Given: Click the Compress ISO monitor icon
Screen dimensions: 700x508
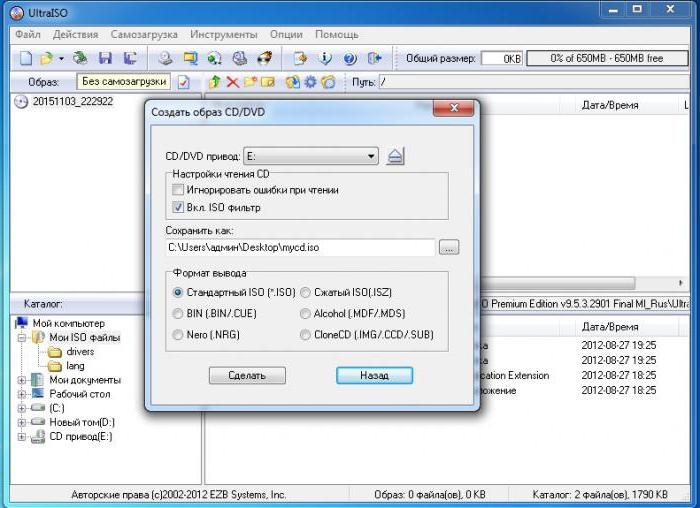Looking at the screenshot, I should pos(191,58).
